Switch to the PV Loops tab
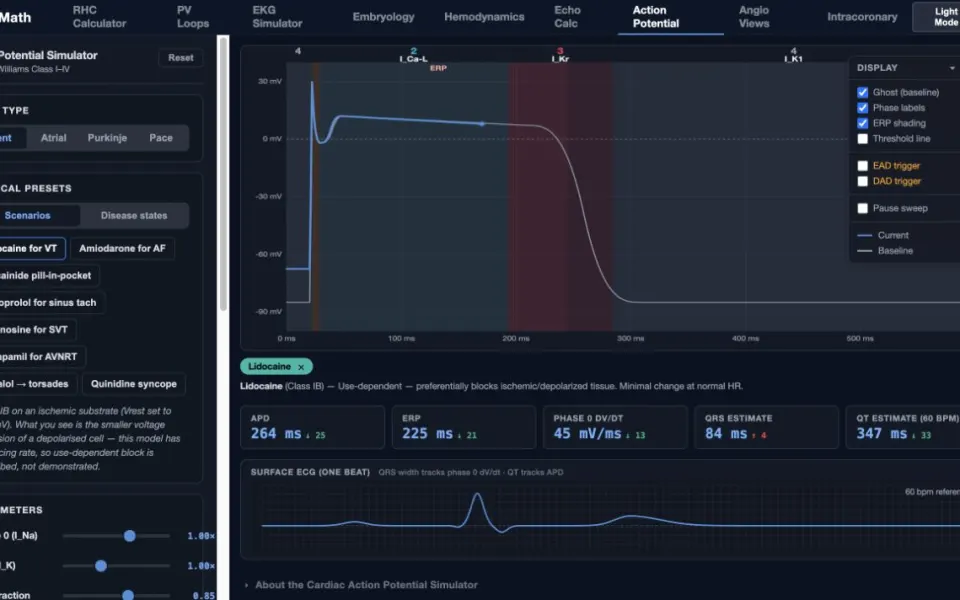The image size is (960, 600). click(x=193, y=17)
